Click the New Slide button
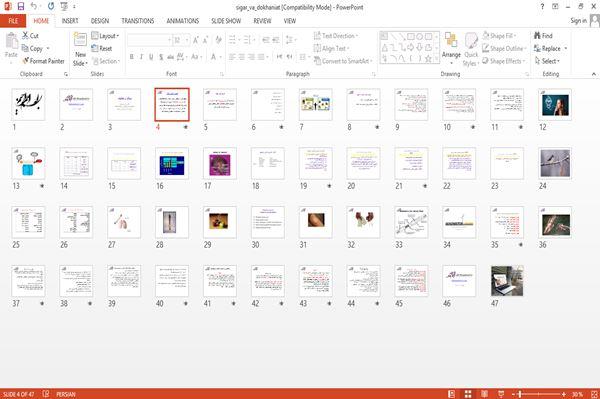The height and width of the screenshot is (399, 600). click(80, 49)
